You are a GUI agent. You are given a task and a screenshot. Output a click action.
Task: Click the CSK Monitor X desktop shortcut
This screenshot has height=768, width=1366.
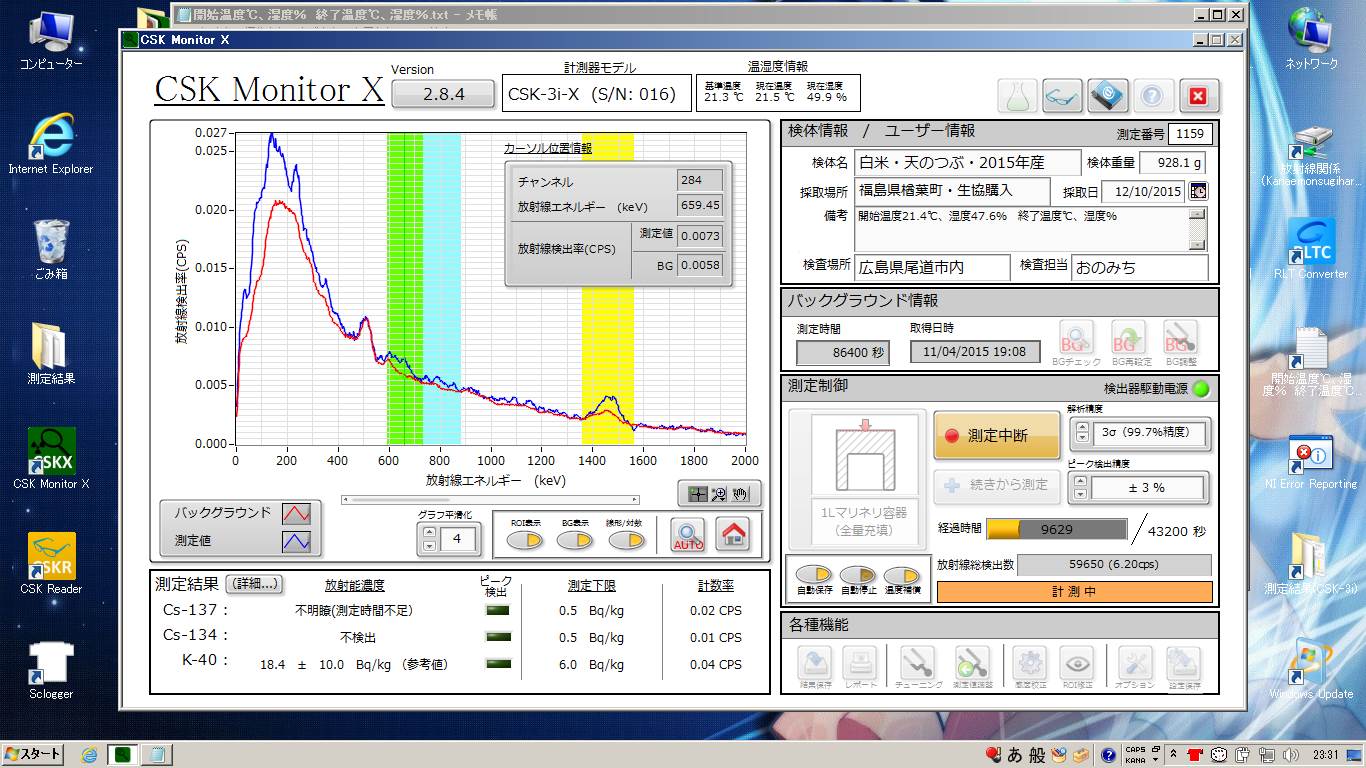51,459
